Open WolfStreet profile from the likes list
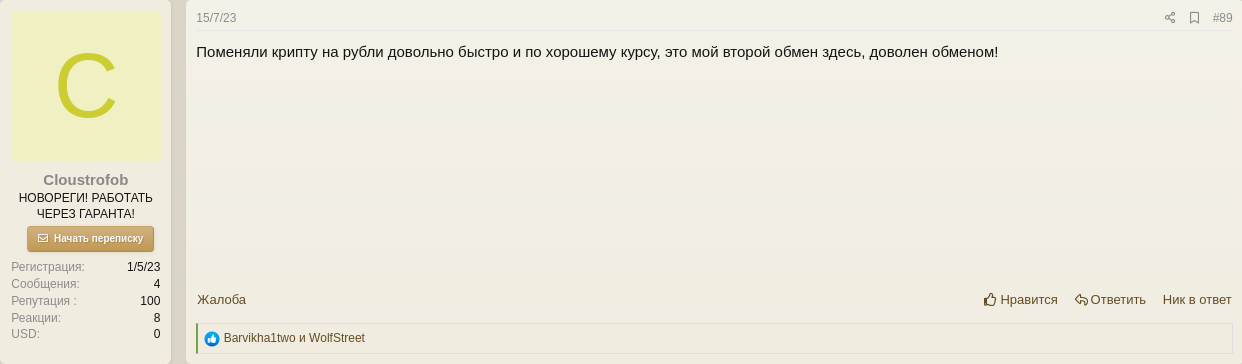Viewport: 1242px width, 364px height. click(x=337, y=338)
